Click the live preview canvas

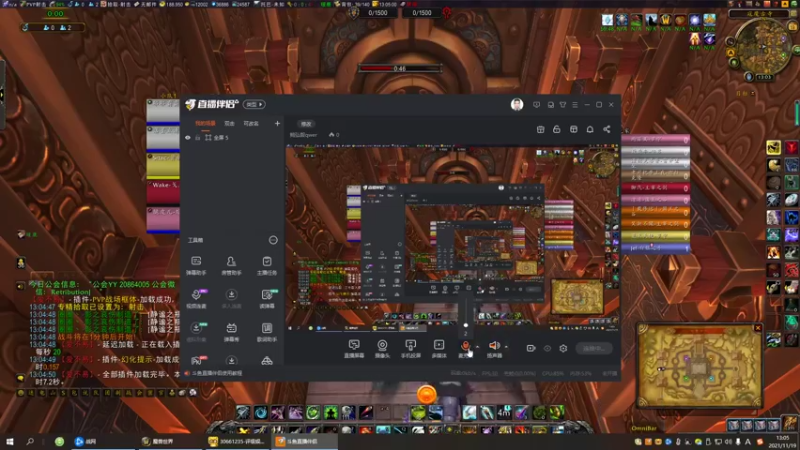[x=453, y=238]
